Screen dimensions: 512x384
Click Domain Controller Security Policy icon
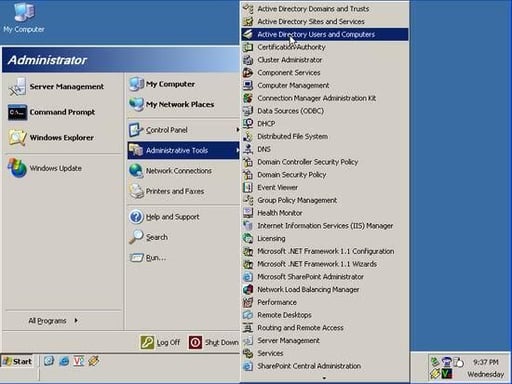tap(248, 162)
